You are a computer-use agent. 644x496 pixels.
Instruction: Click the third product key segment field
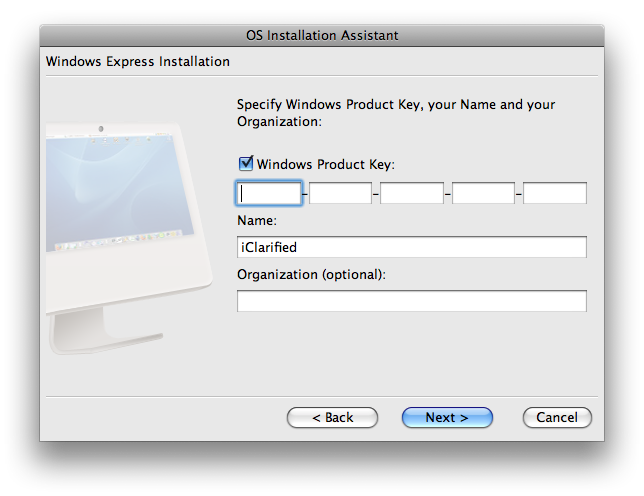tap(412, 193)
